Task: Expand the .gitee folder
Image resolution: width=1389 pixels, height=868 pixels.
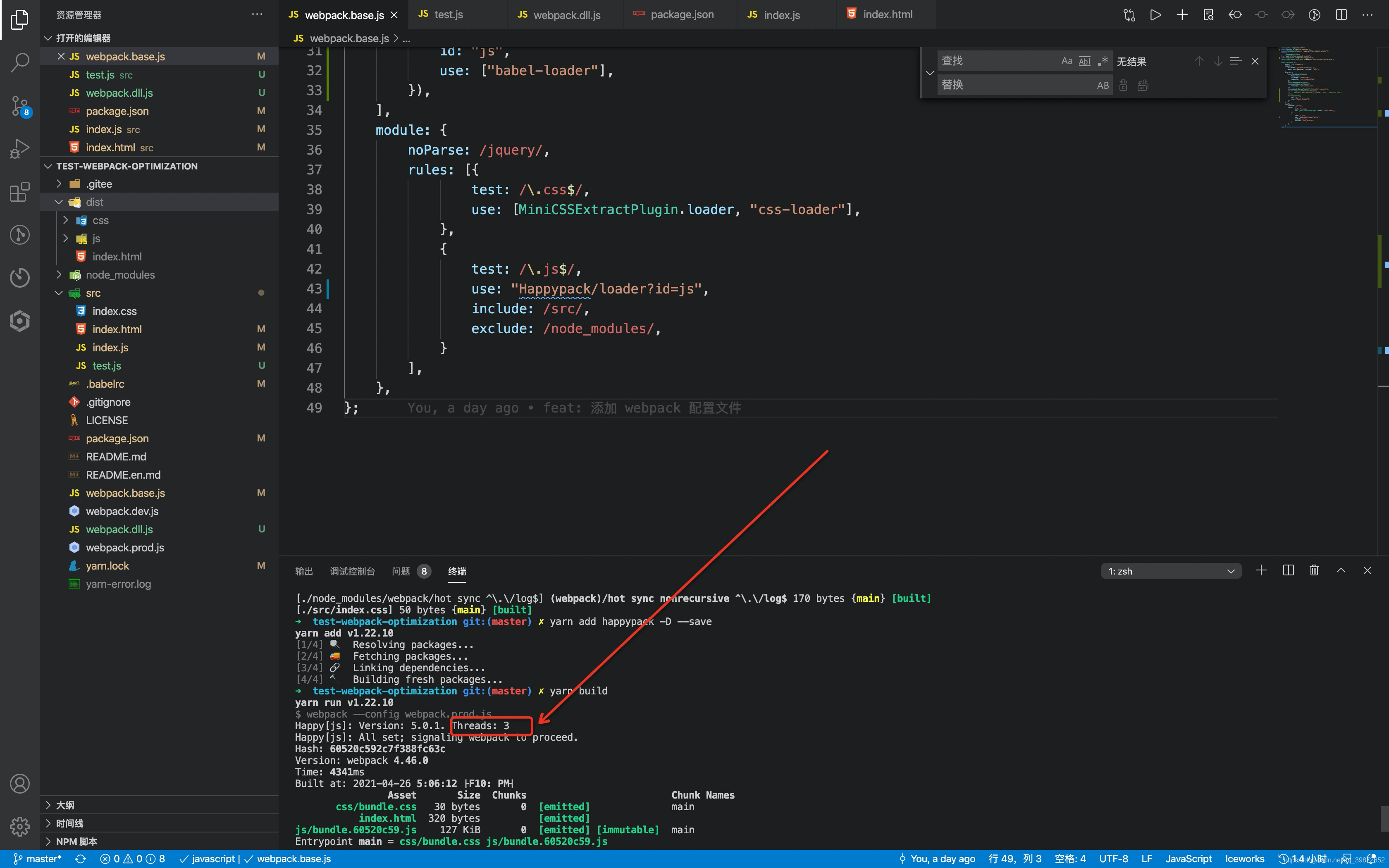Action: (59, 184)
